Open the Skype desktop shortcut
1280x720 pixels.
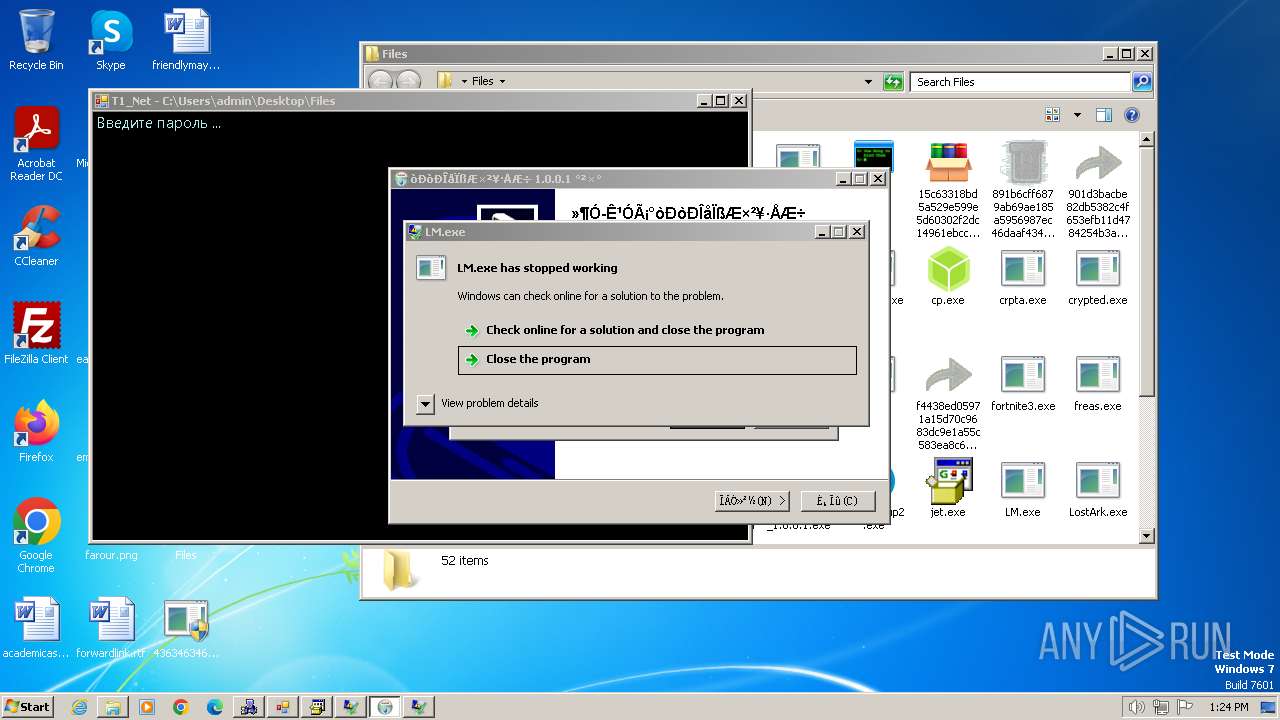[110, 40]
